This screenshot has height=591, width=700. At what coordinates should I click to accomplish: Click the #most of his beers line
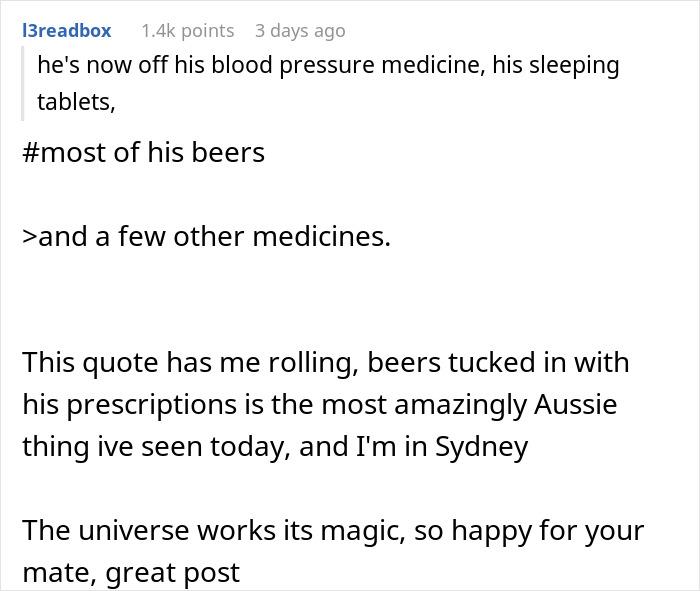pyautogui.click(x=143, y=152)
